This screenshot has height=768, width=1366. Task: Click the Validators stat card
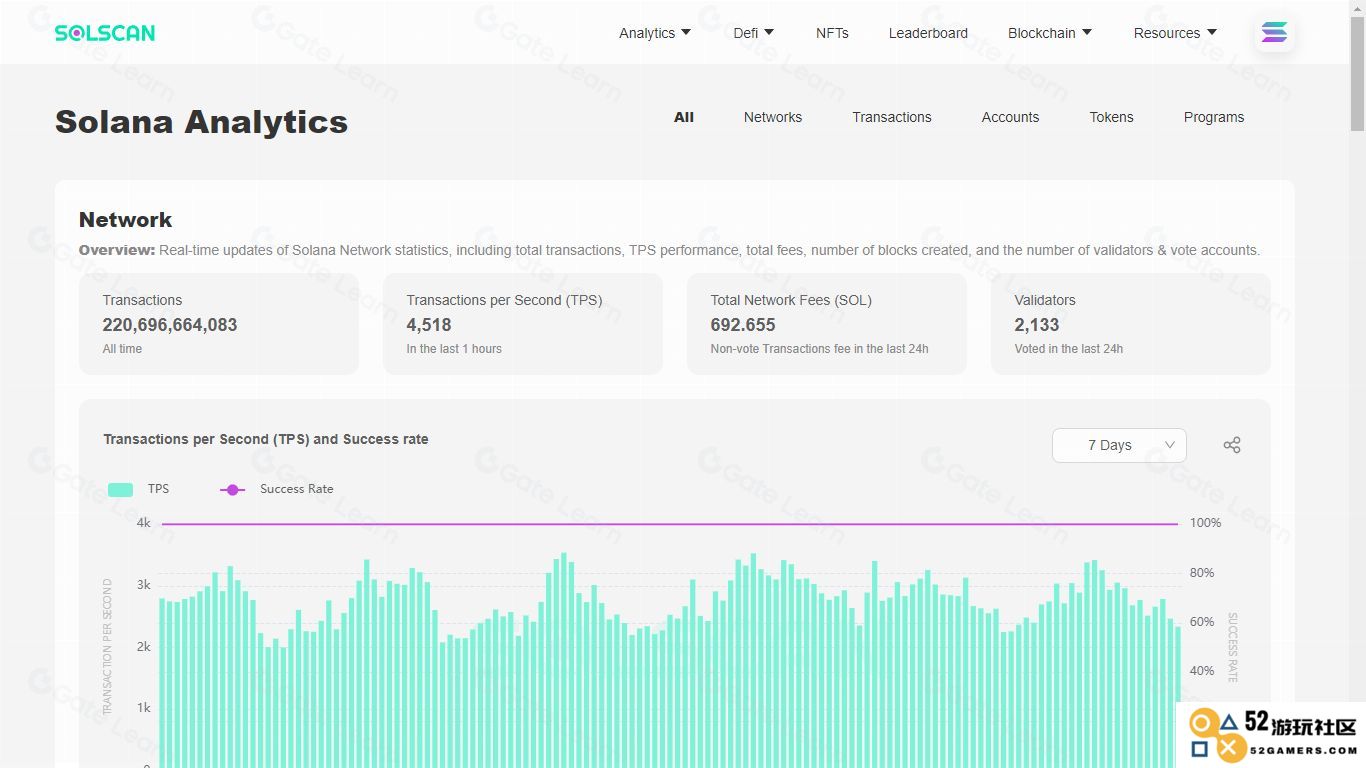[1131, 324]
